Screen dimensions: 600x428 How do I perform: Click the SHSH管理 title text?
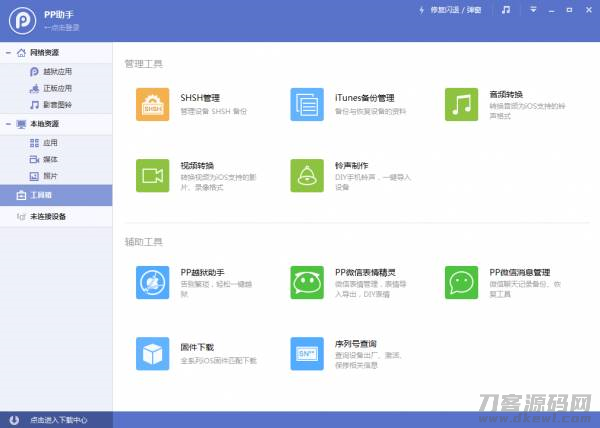click(200, 98)
